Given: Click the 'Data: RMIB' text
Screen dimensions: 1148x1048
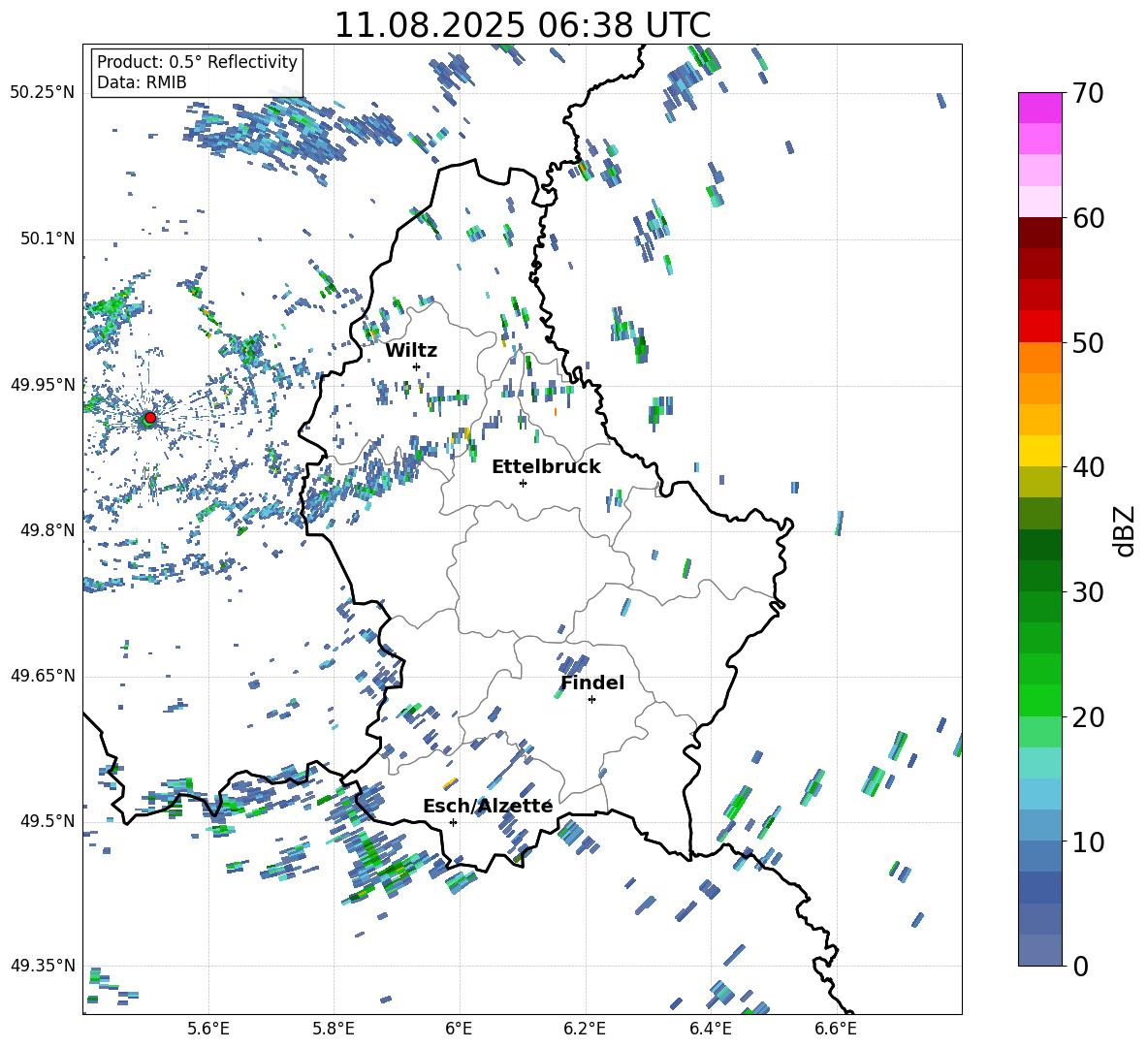Looking at the screenshot, I should point(142,82).
